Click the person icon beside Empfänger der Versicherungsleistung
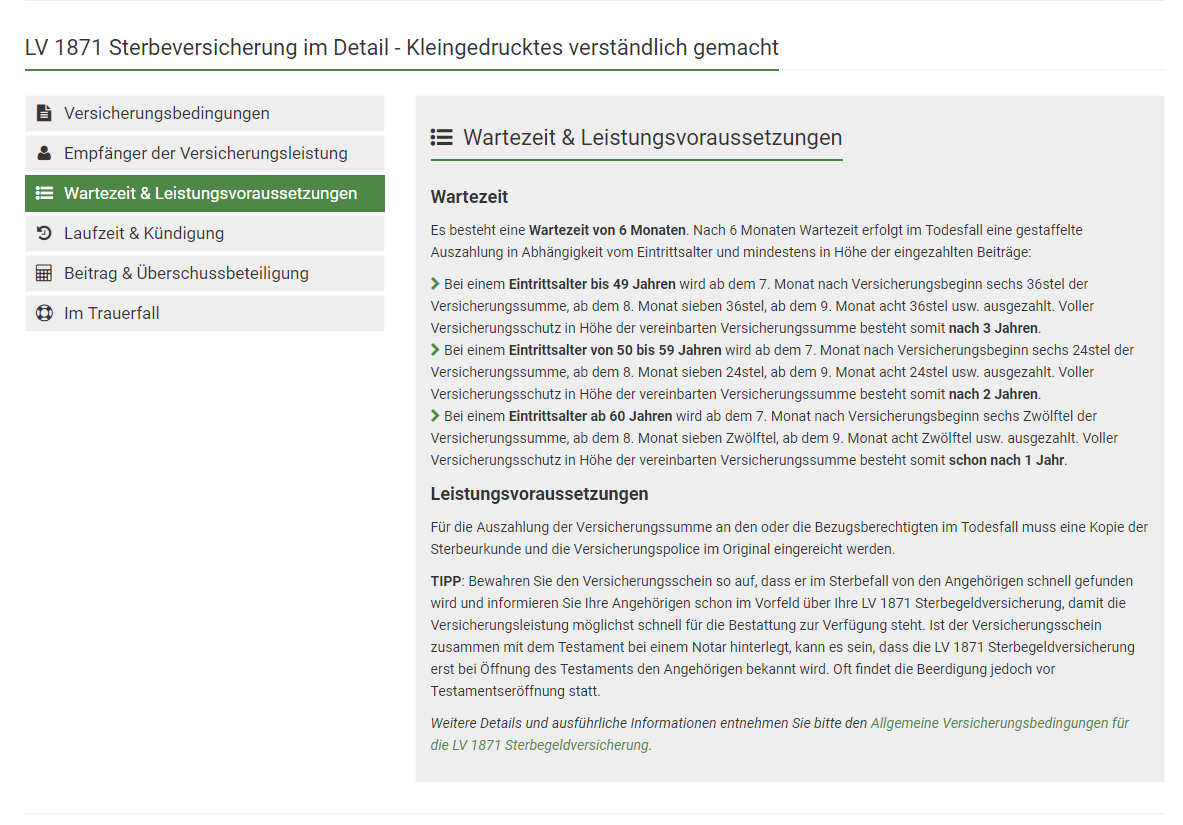The image size is (1183, 825). point(45,153)
